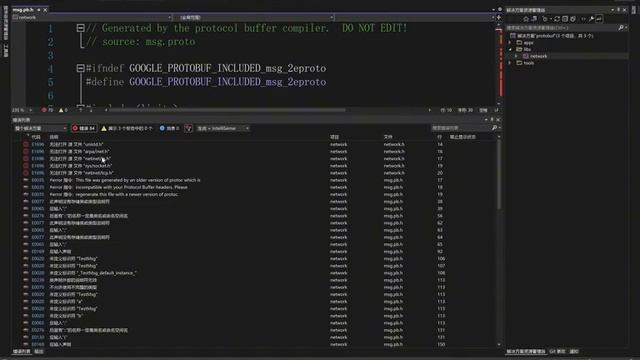Collapse the comment block fold at line 1

click(x=80, y=28)
